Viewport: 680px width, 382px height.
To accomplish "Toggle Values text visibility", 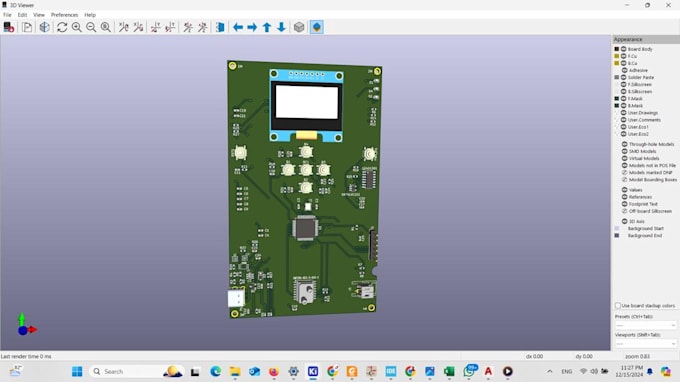I will click(x=624, y=190).
